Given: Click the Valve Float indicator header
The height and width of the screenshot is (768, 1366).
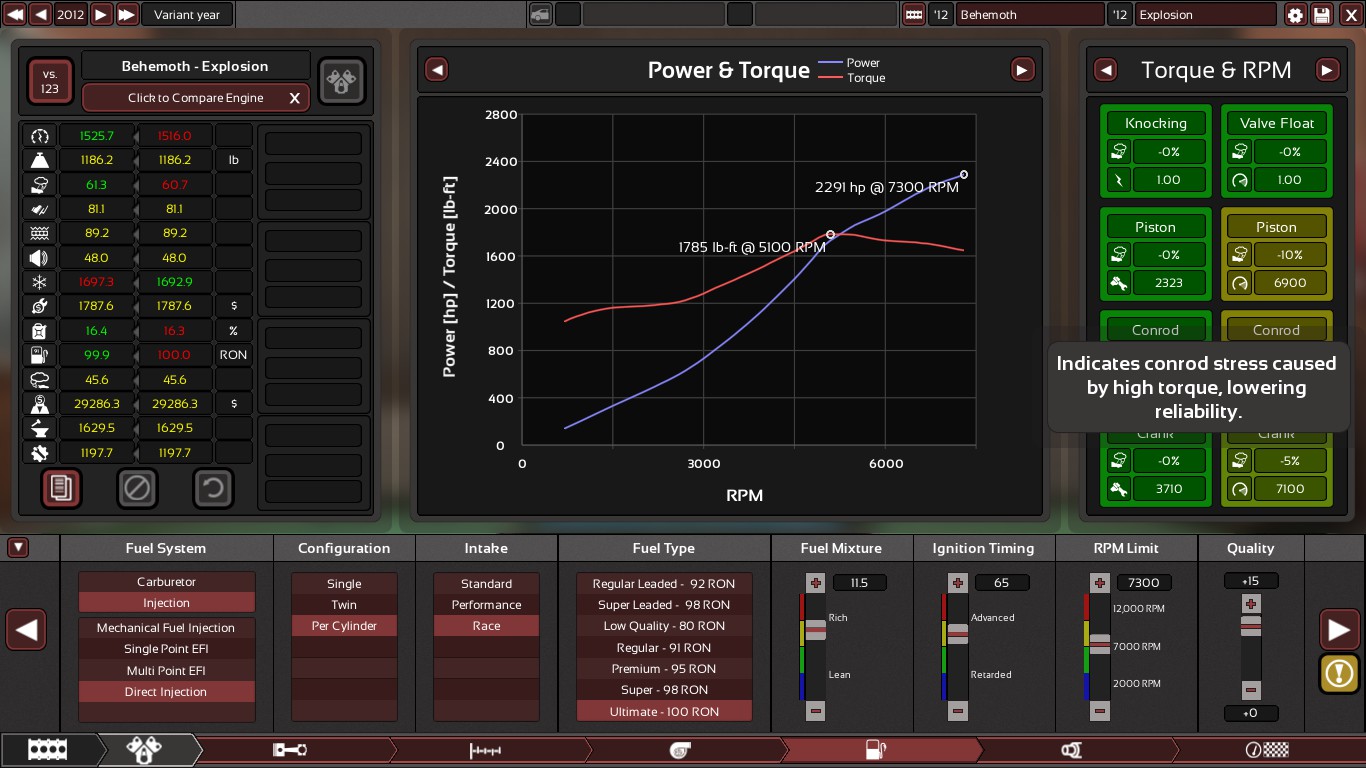Looking at the screenshot, I should (1277, 123).
